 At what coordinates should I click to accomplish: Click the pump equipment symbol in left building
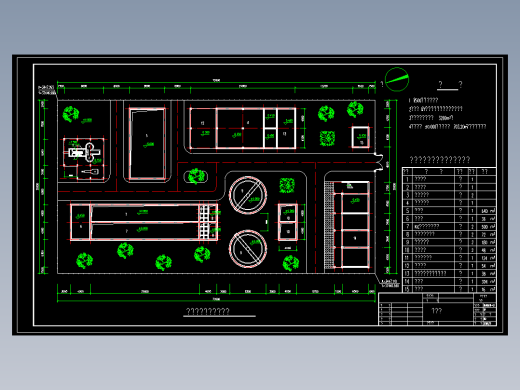coord(84,152)
